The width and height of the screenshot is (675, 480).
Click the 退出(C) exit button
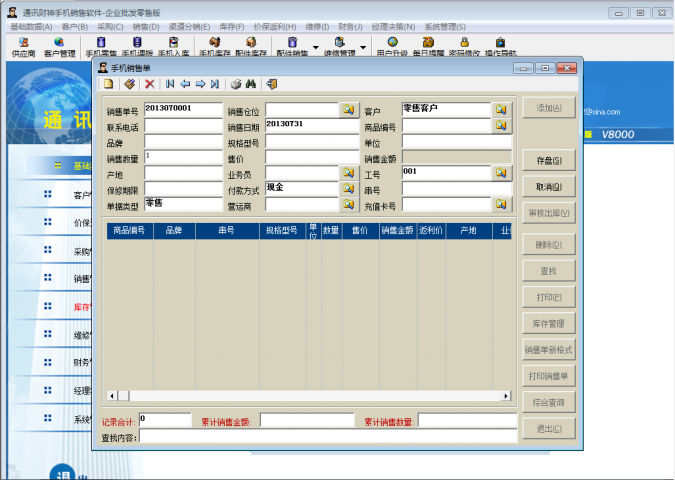549,429
